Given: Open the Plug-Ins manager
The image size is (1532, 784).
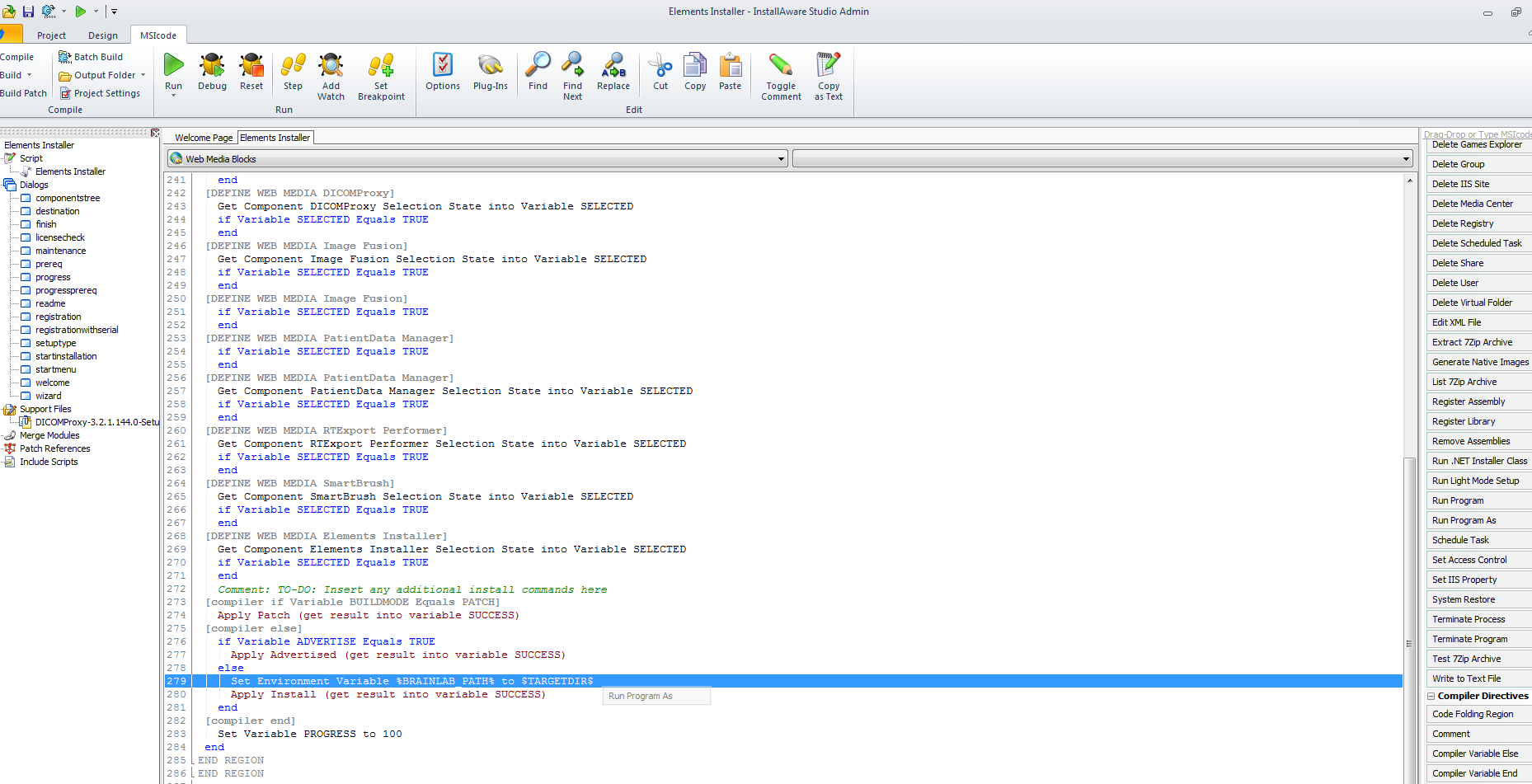Looking at the screenshot, I should pyautogui.click(x=491, y=71).
